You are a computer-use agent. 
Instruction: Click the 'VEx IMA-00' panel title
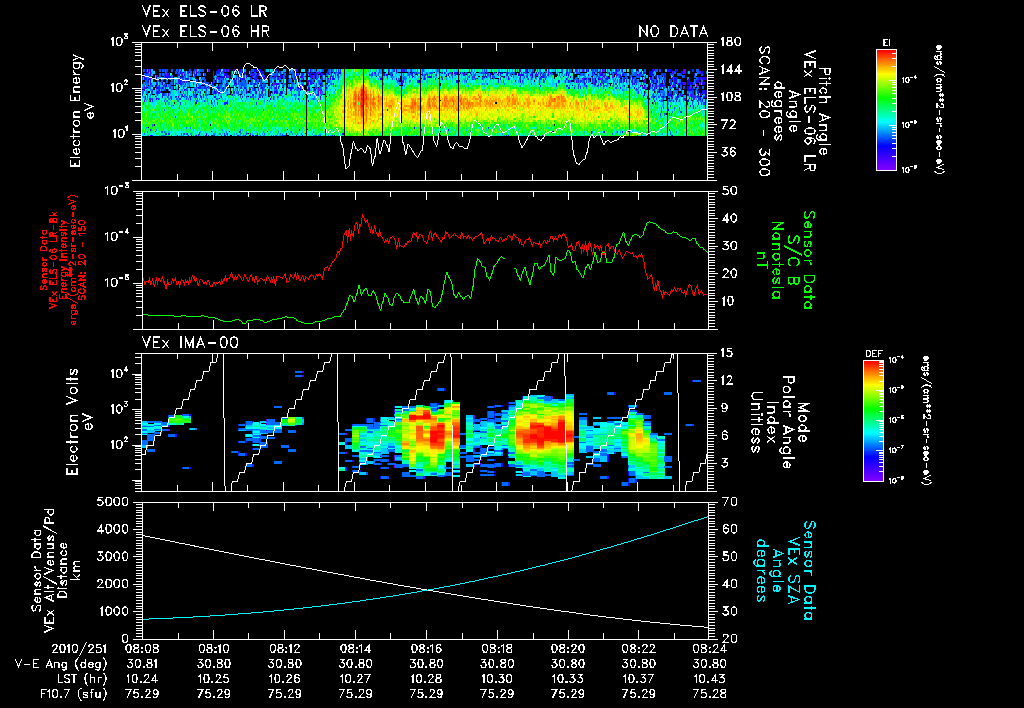click(190, 342)
